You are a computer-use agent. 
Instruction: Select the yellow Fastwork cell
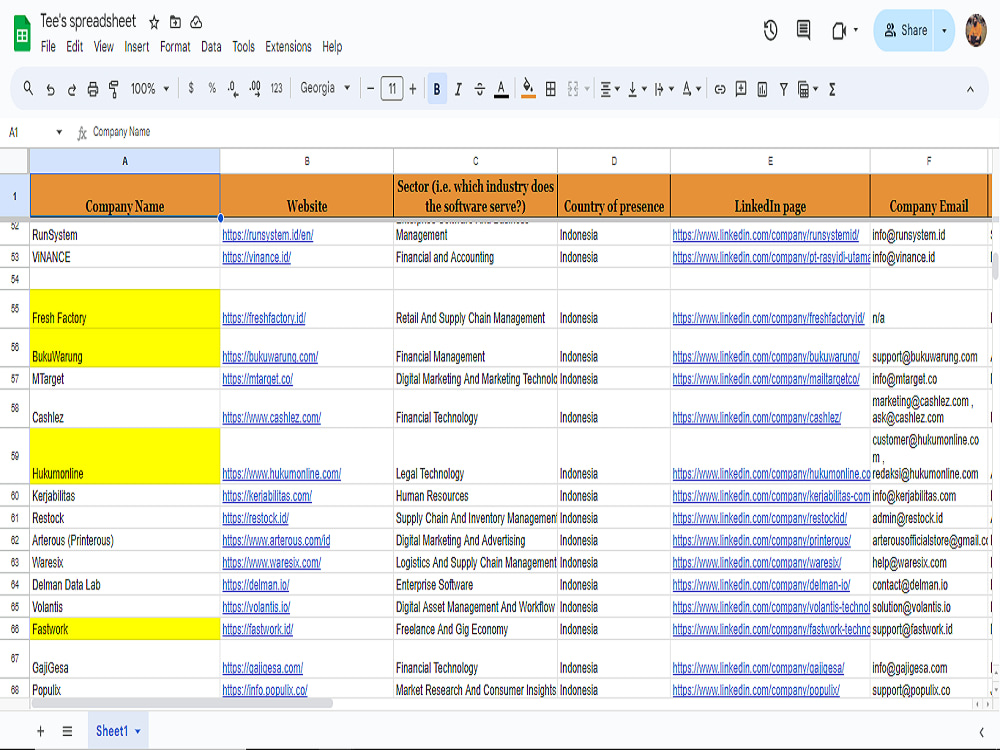[x=125, y=629]
